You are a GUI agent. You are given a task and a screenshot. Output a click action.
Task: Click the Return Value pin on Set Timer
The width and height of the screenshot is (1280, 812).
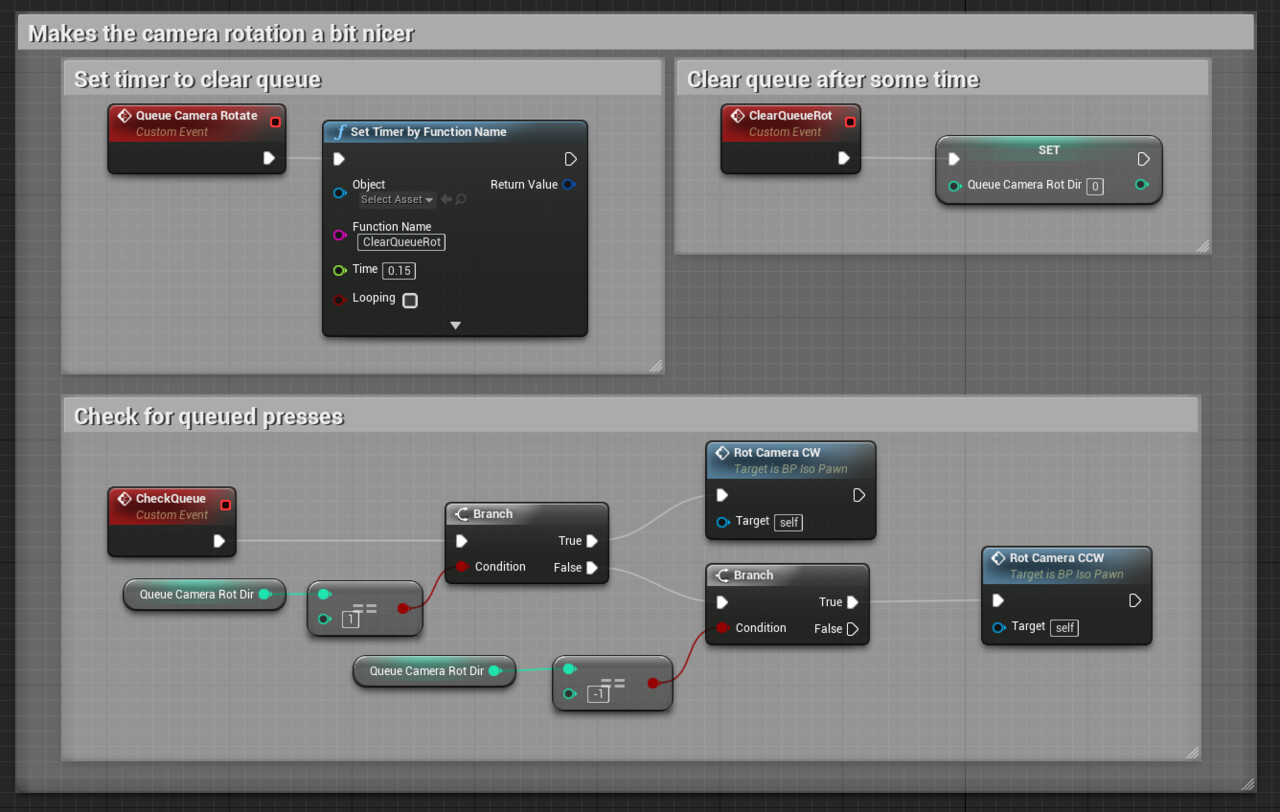(x=567, y=184)
